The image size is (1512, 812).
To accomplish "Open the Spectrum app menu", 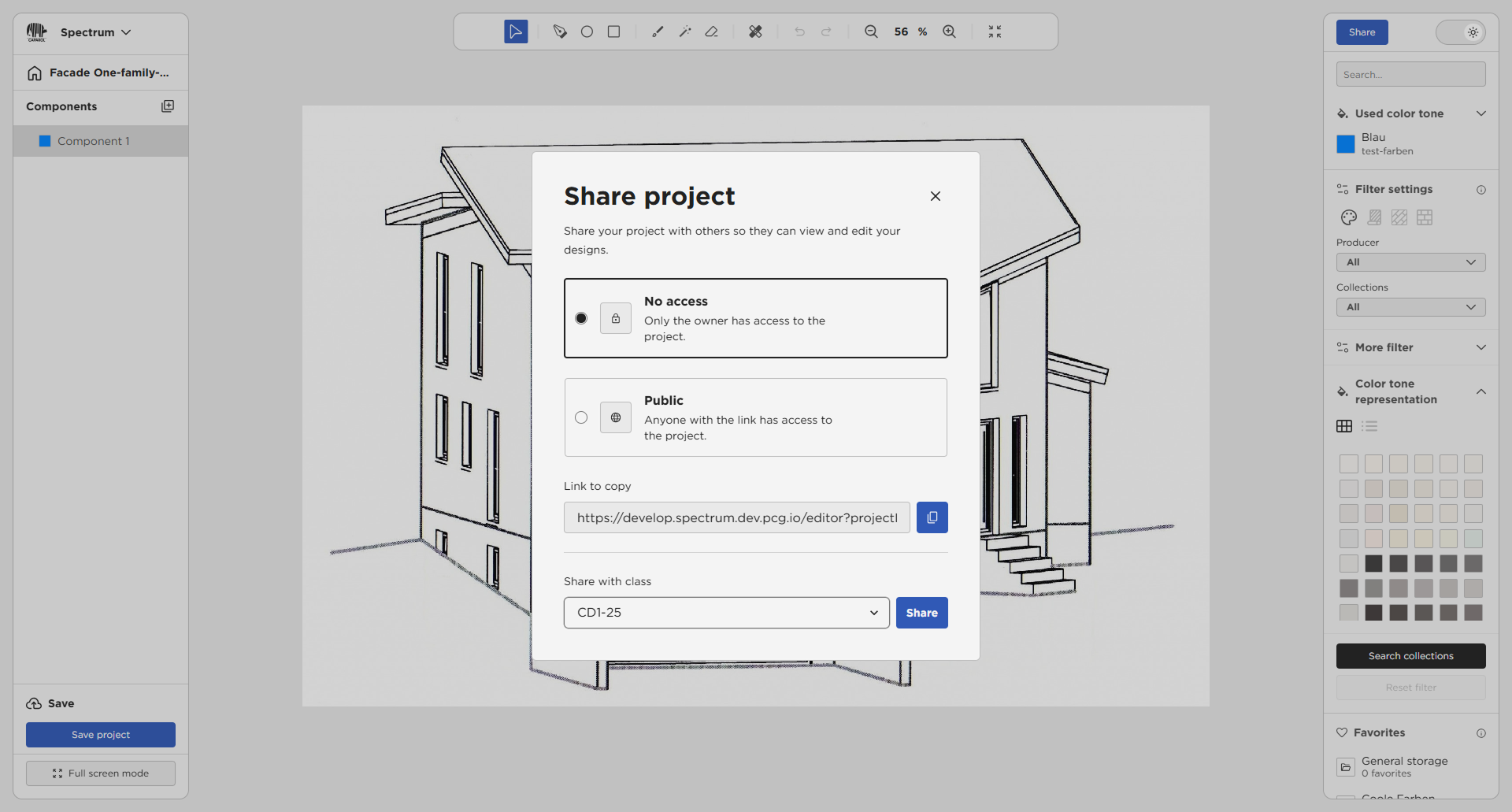I will coord(94,32).
